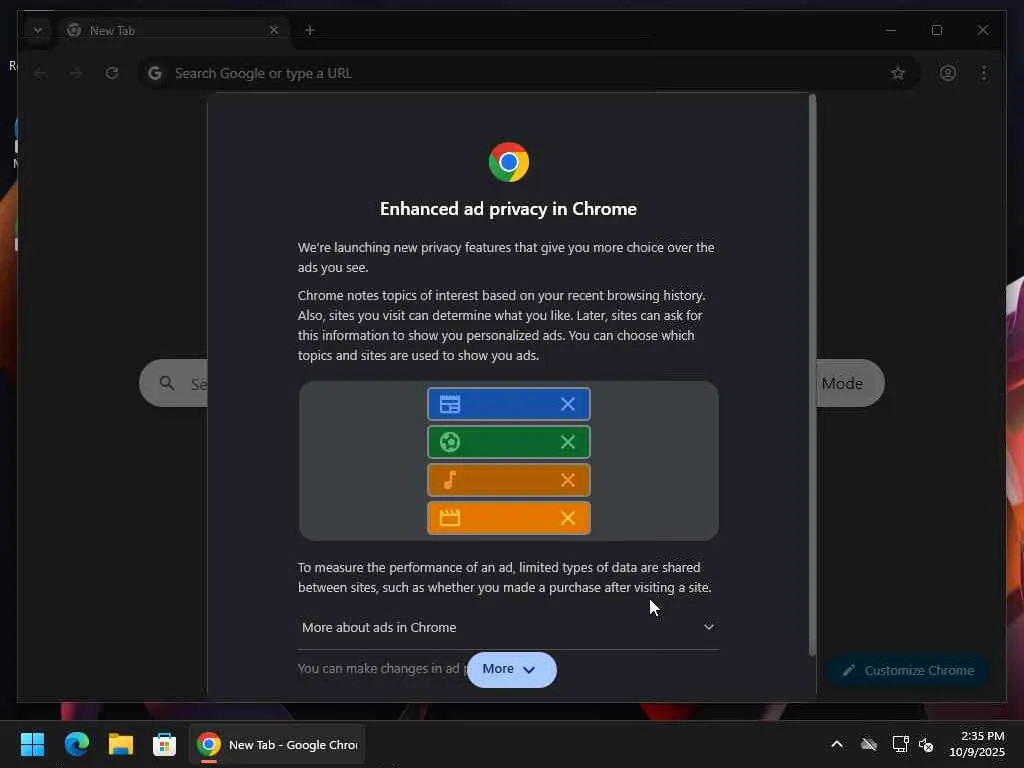
Task: Maximize the Chrome window
Action: [936, 30]
